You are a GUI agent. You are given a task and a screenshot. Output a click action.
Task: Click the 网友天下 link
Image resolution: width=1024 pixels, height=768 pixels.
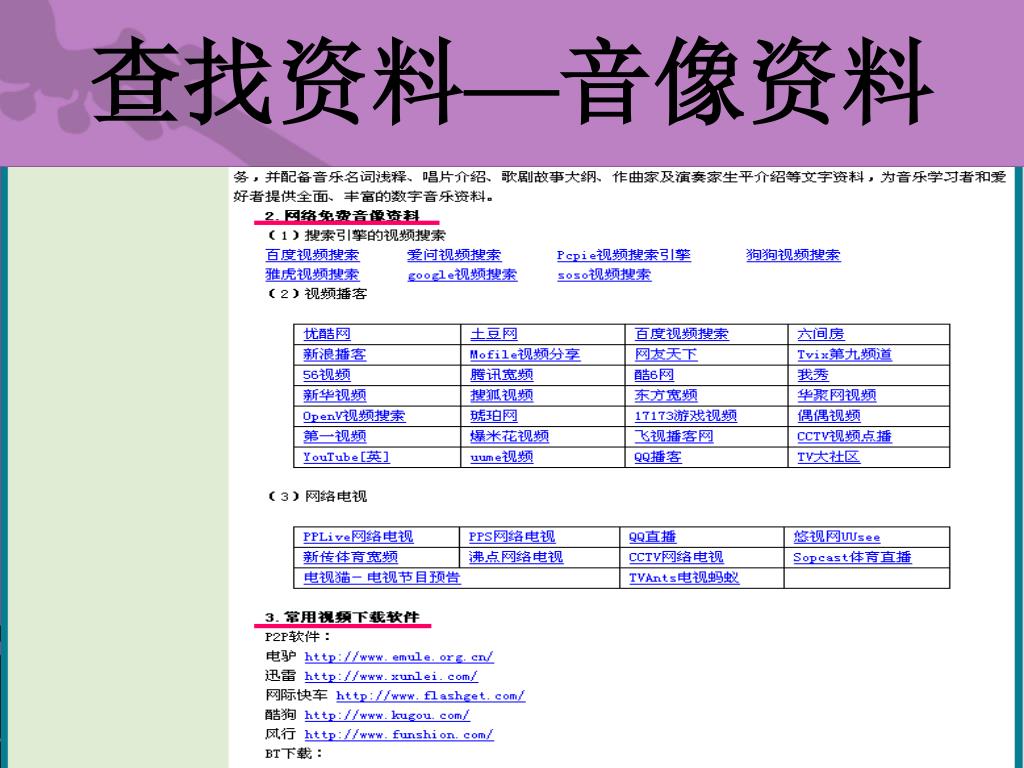coord(665,354)
